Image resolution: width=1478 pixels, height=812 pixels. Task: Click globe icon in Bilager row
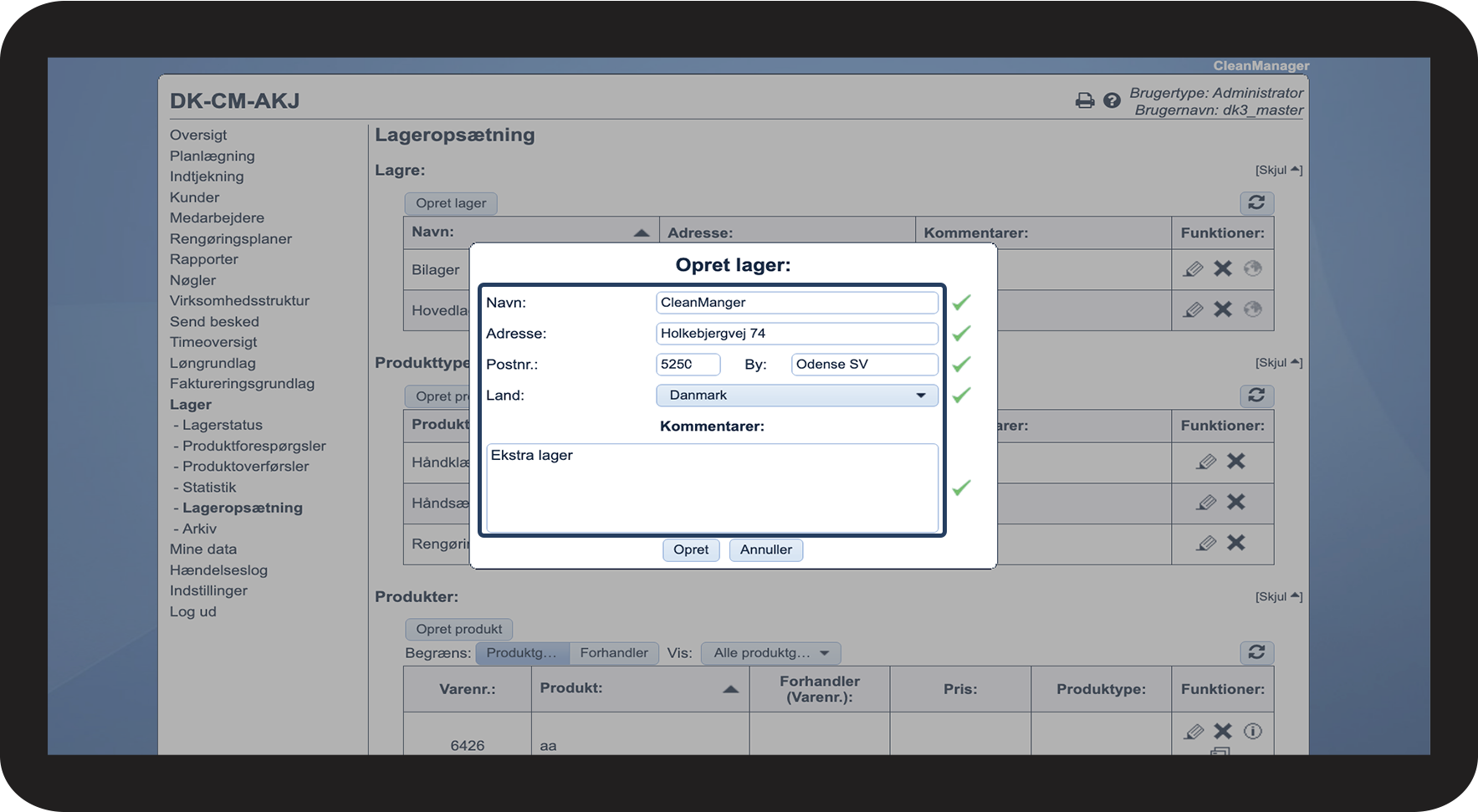point(1252,268)
